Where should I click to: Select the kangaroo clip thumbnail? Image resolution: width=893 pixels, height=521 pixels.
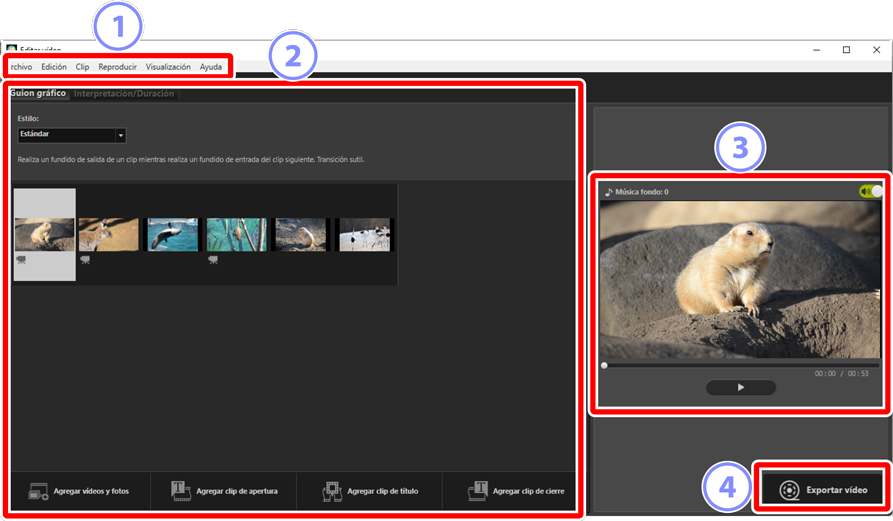[109, 234]
